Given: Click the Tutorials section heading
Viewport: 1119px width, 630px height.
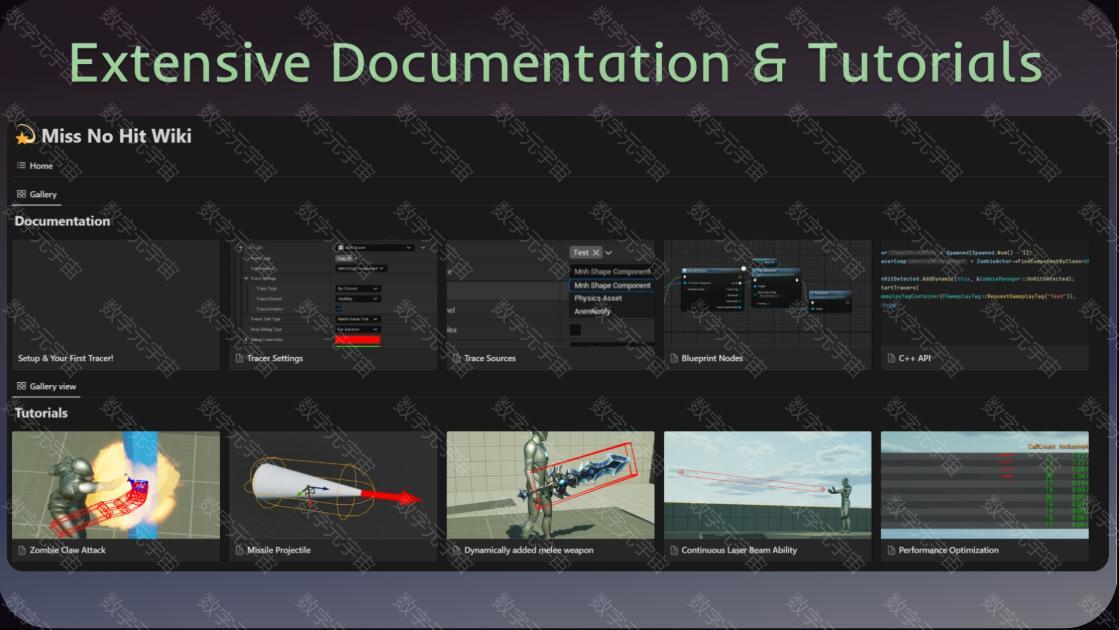Looking at the screenshot, I should (41, 413).
